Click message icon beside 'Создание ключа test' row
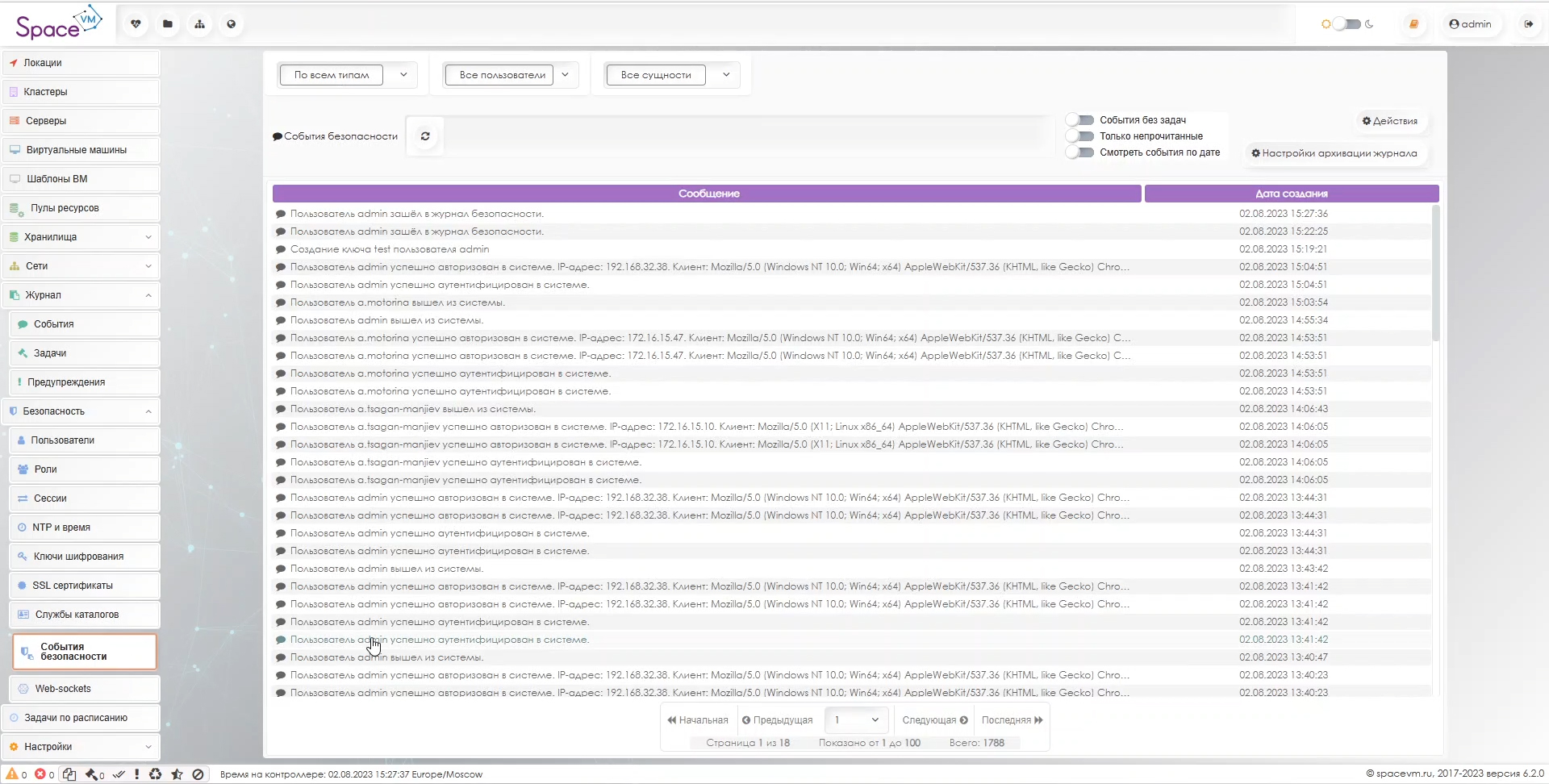The width and height of the screenshot is (1549, 784). pyautogui.click(x=281, y=249)
